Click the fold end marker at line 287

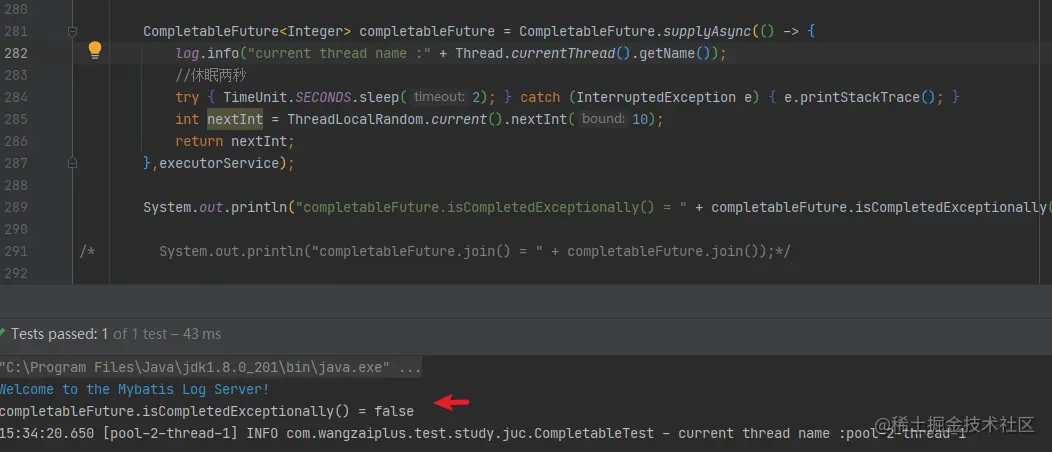pyautogui.click(x=72, y=162)
